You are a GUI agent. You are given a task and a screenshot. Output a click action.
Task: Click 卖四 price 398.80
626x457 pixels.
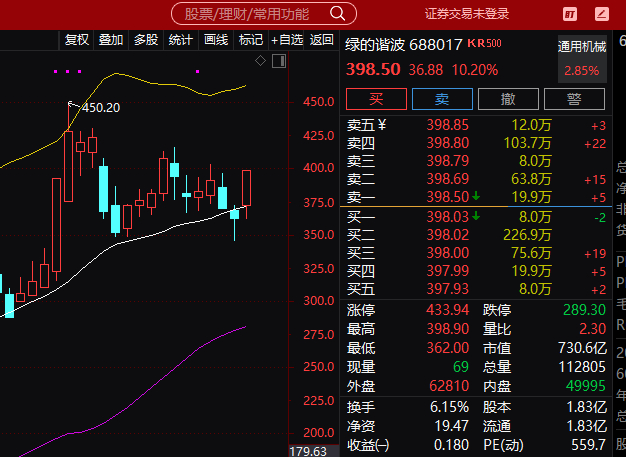point(448,143)
